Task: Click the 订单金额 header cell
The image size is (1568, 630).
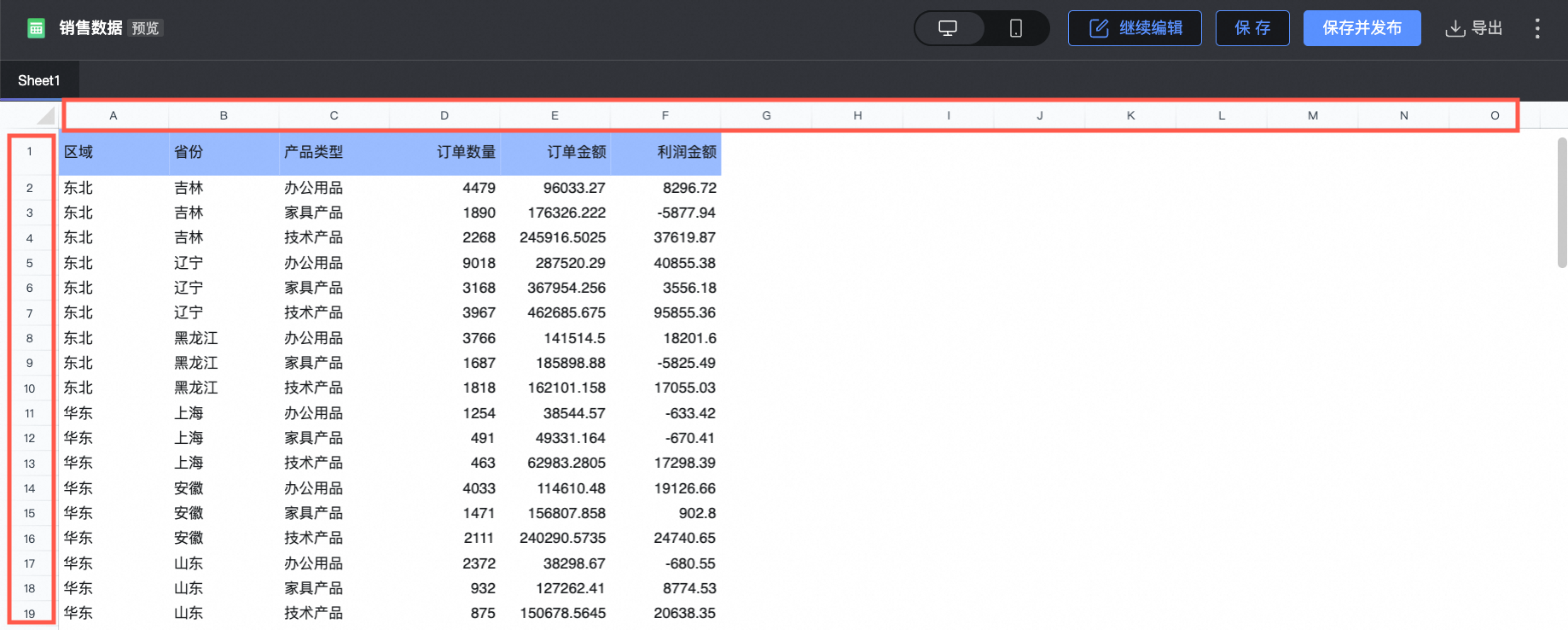Action: click(x=555, y=152)
